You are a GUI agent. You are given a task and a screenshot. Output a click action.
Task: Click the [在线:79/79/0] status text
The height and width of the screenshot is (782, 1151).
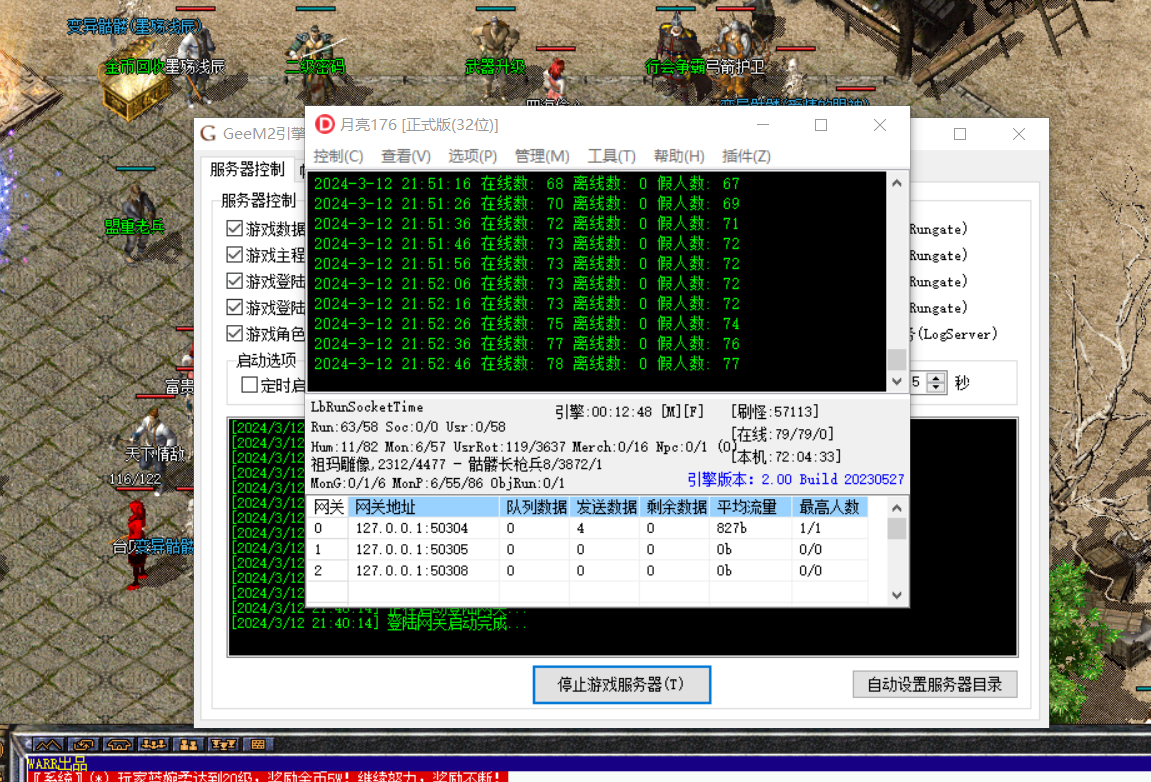click(782, 435)
